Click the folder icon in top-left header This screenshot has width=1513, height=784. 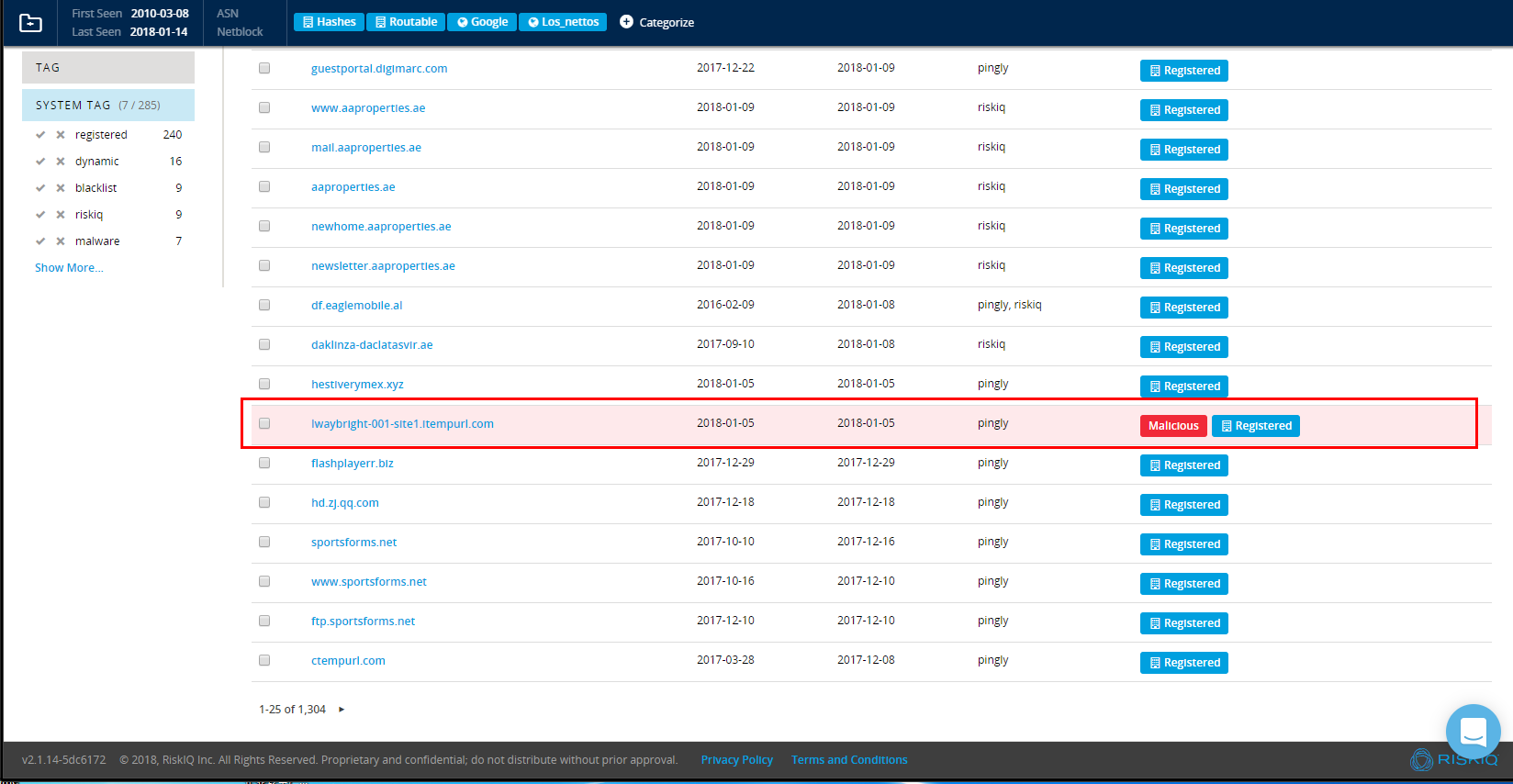coord(30,23)
